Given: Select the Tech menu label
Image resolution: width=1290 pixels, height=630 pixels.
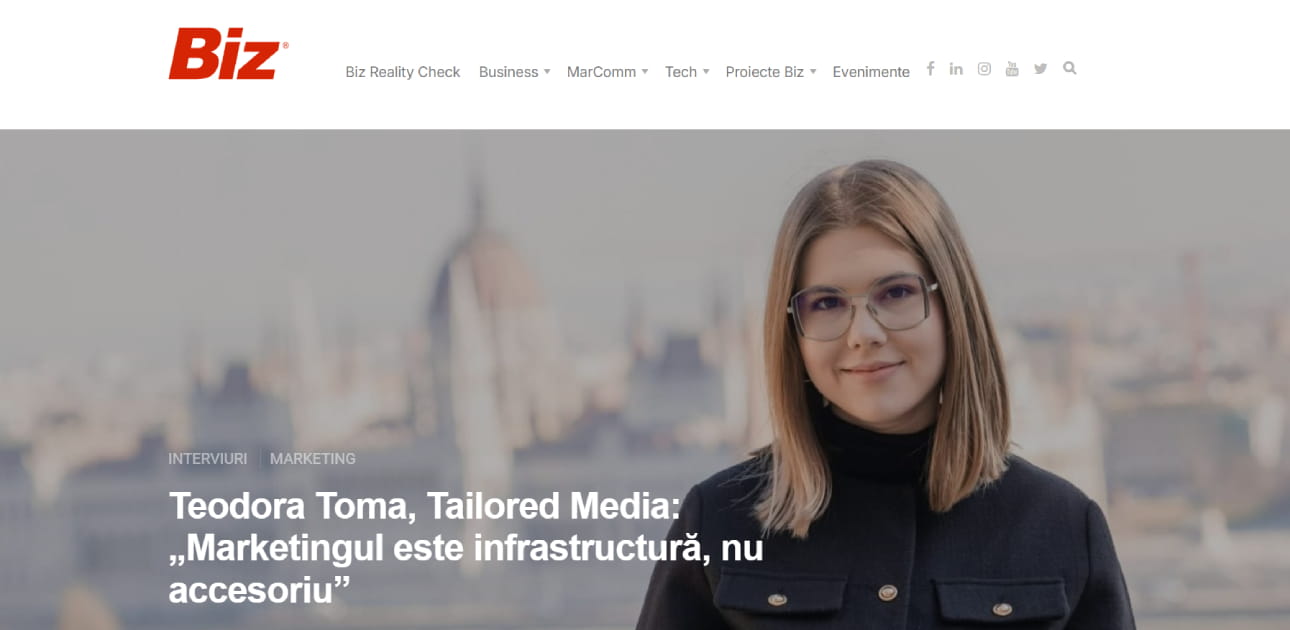Looking at the screenshot, I should click(x=681, y=72).
